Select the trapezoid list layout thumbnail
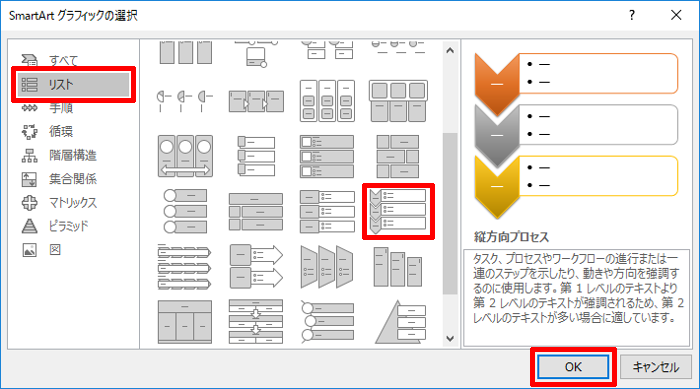 click(x=327, y=267)
